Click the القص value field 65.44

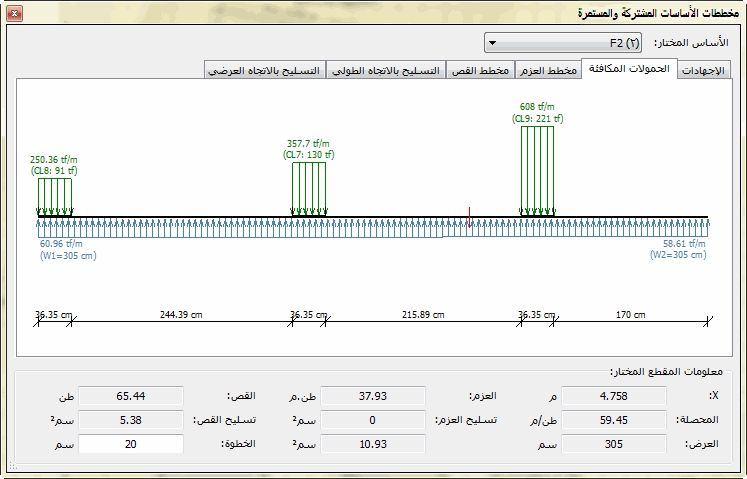click(131, 395)
